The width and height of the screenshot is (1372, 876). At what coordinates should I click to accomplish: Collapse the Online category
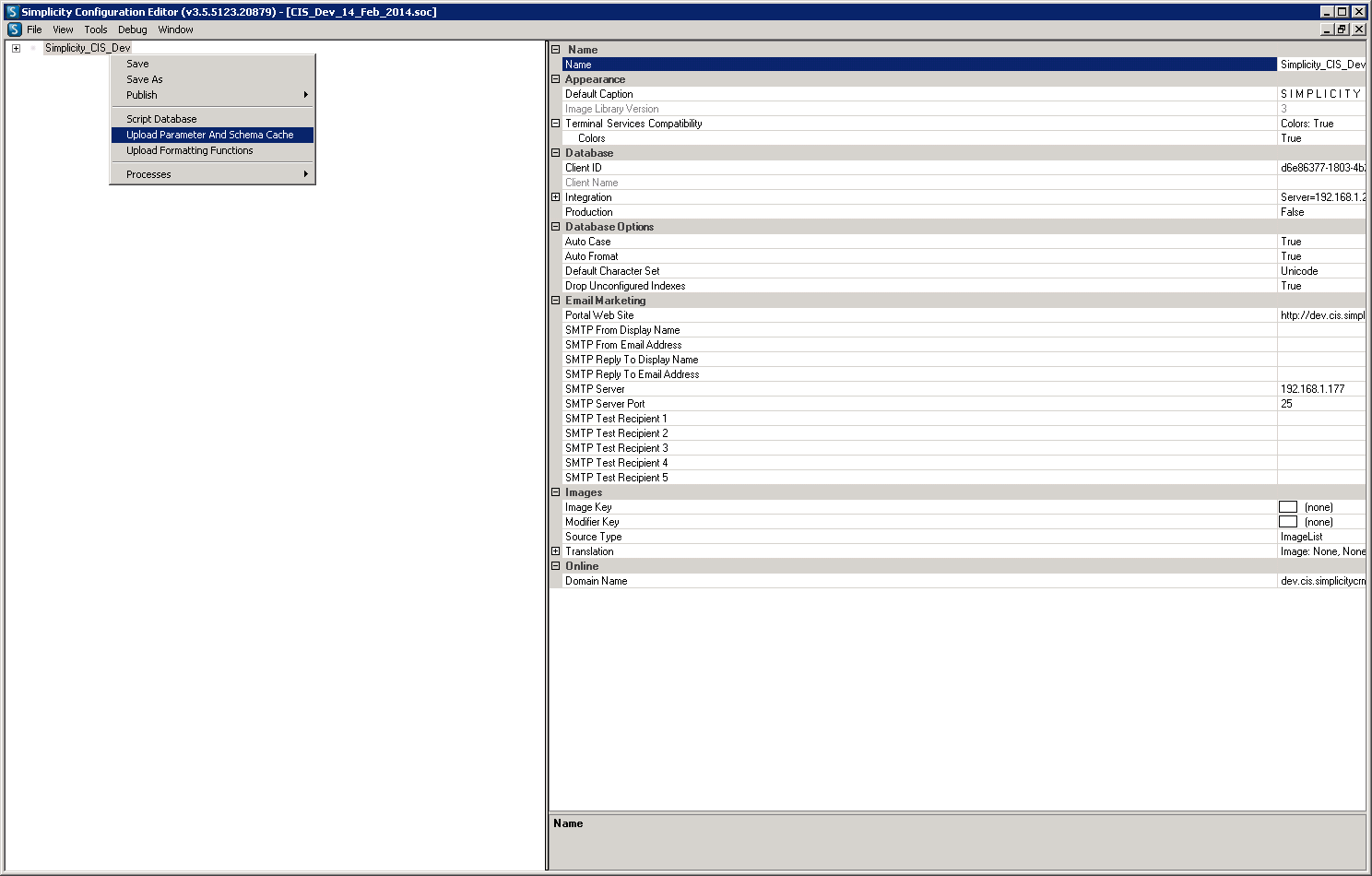tap(556, 566)
